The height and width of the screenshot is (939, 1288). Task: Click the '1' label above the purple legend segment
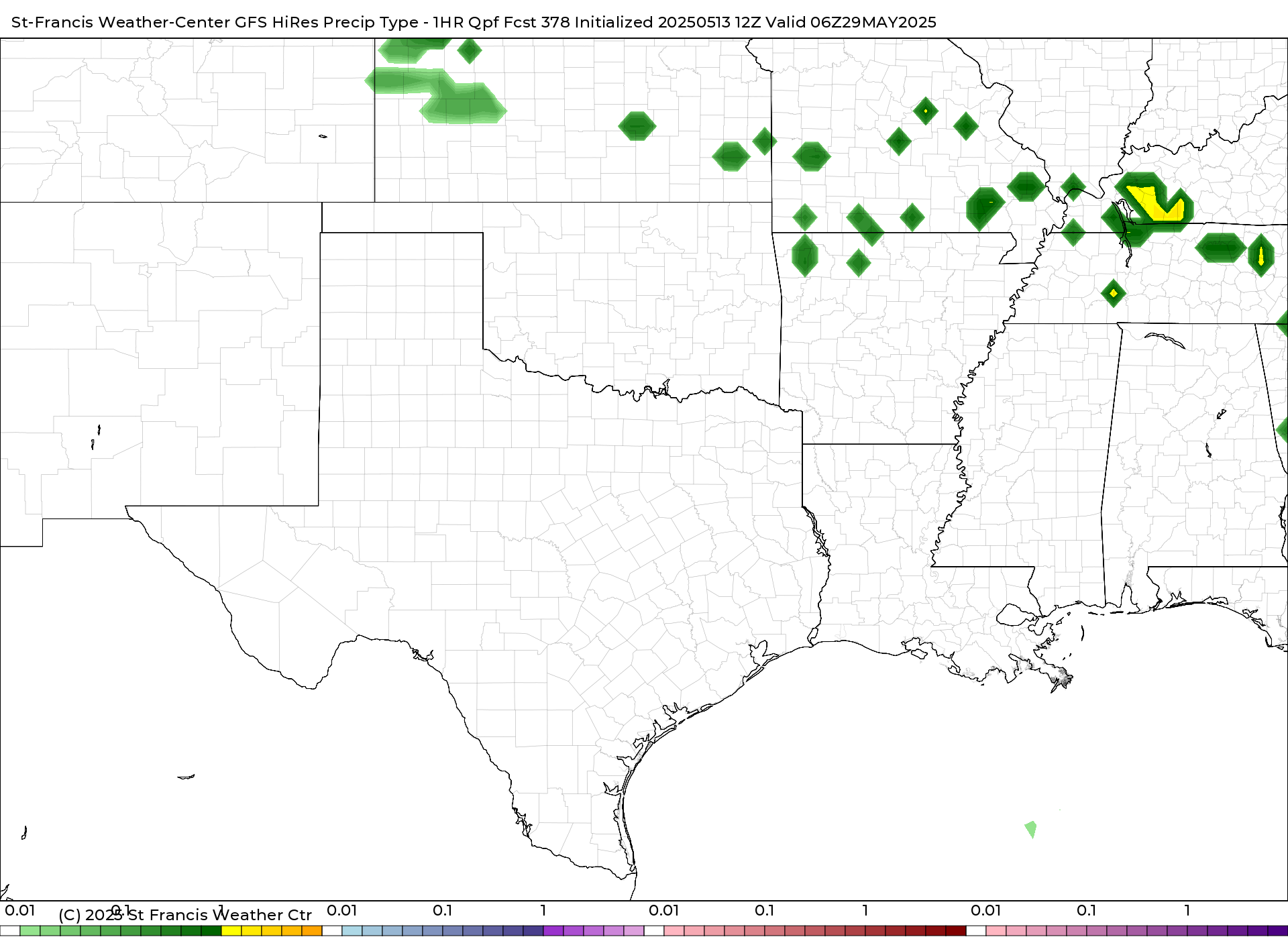pyautogui.click(x=543, y=910)
